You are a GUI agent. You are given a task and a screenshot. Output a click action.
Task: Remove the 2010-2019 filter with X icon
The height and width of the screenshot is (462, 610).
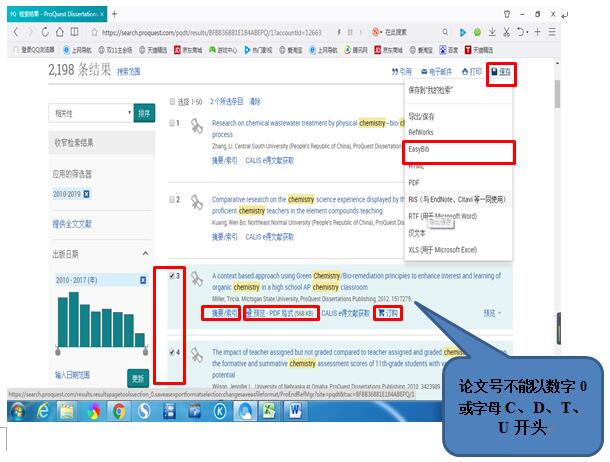point(87,194)
